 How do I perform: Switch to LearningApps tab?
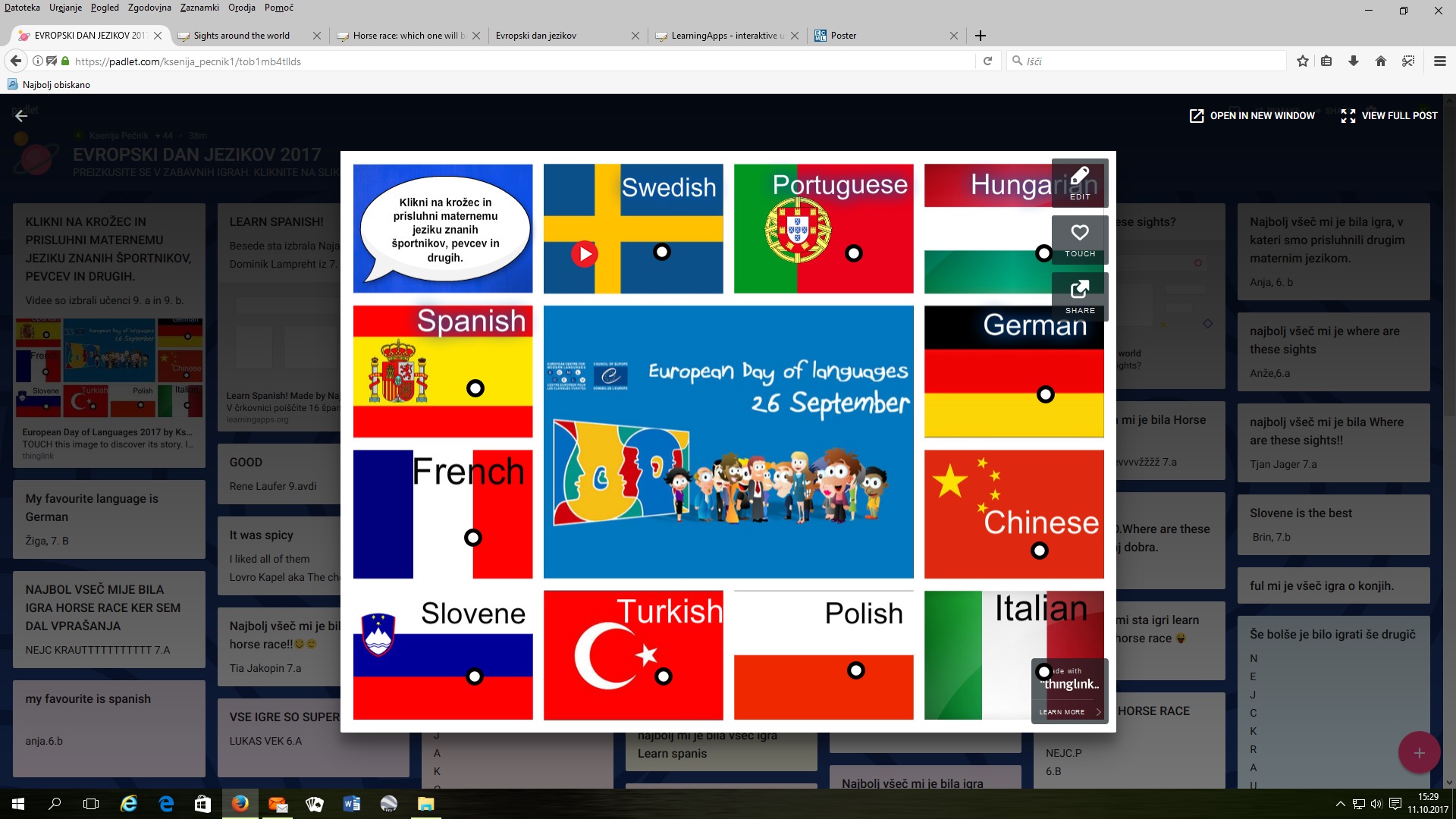(725, 36)
